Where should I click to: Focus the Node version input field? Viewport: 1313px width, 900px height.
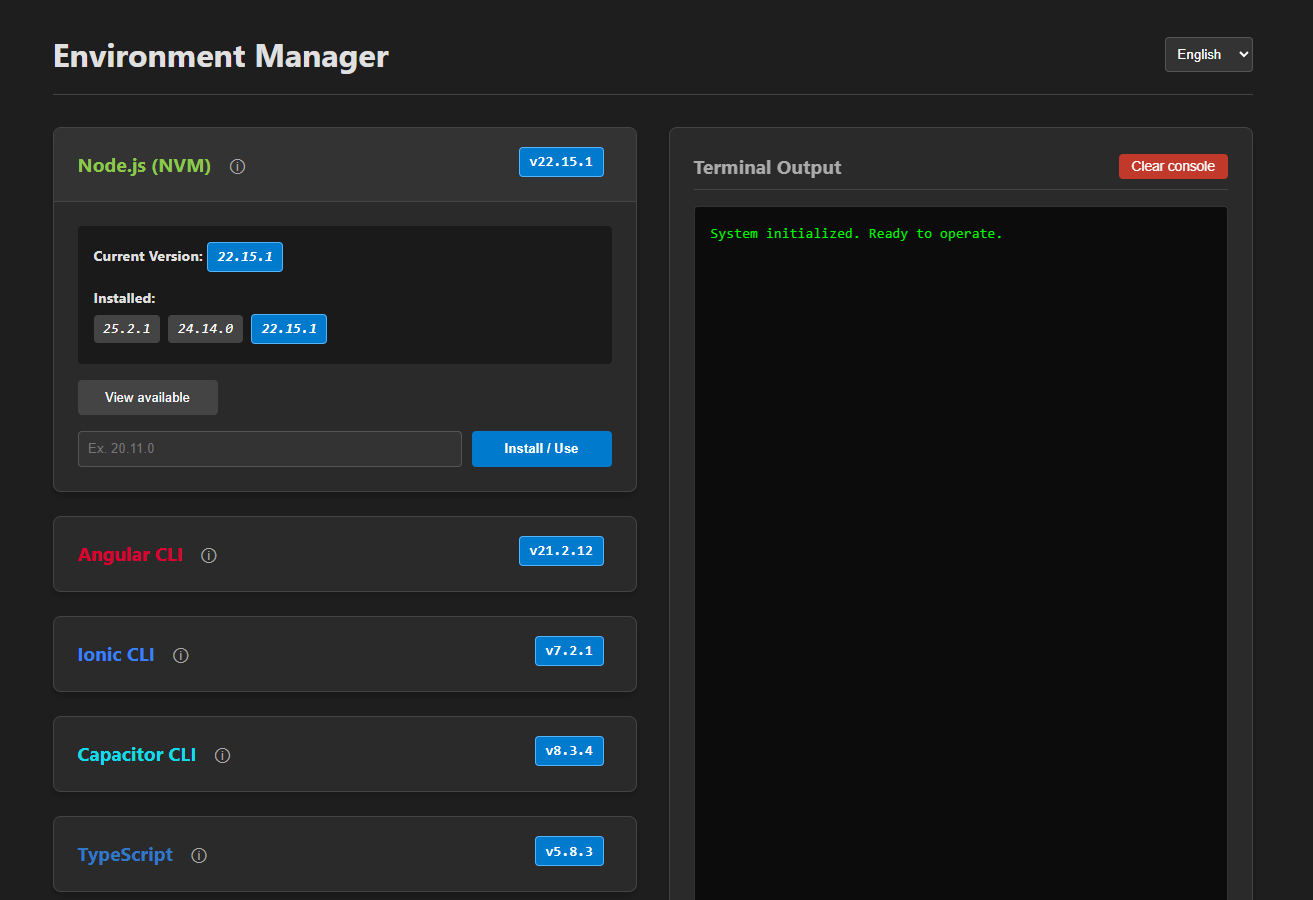point(270,449)
